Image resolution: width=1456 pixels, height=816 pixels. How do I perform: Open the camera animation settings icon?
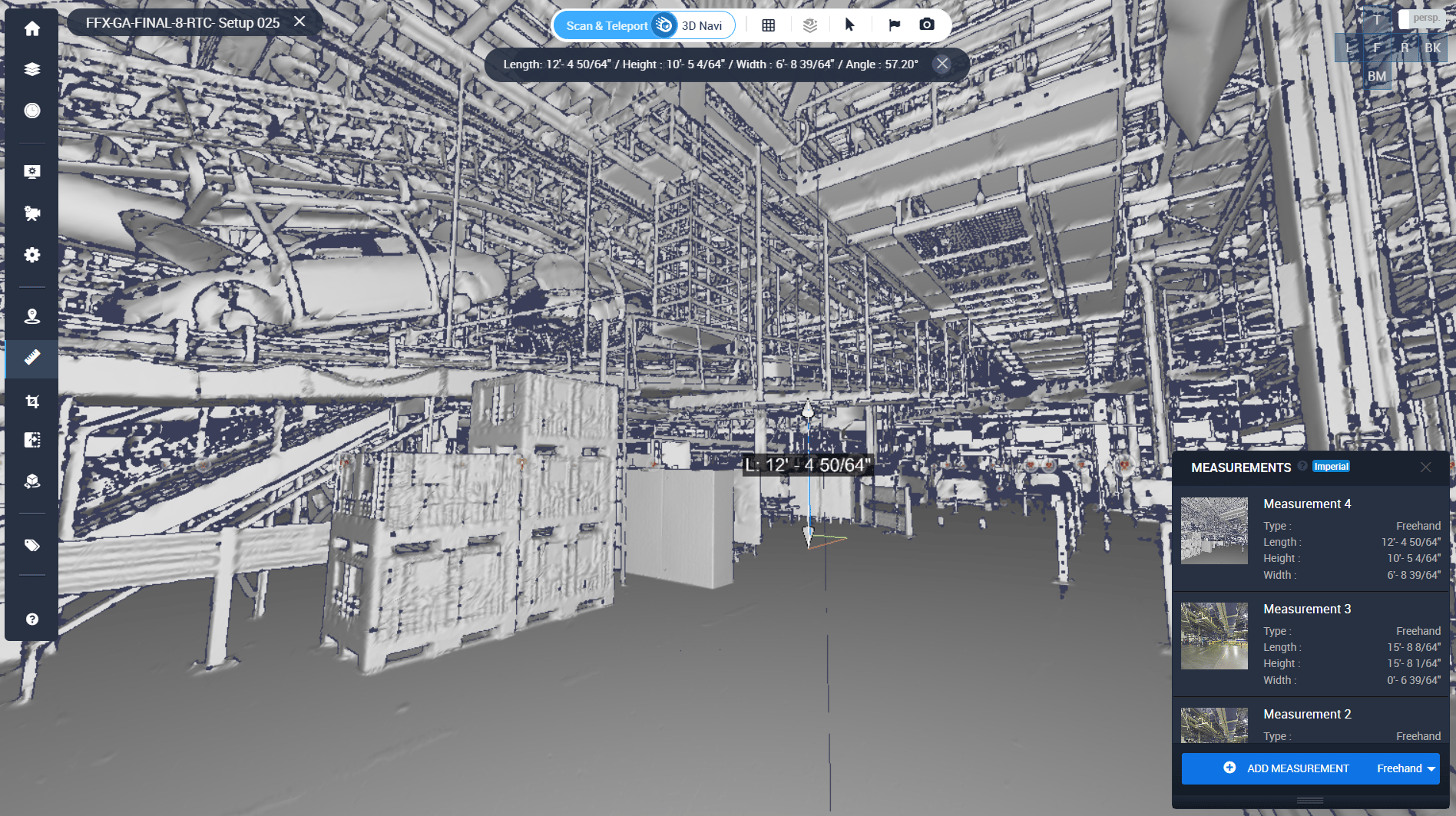(31, 213)
